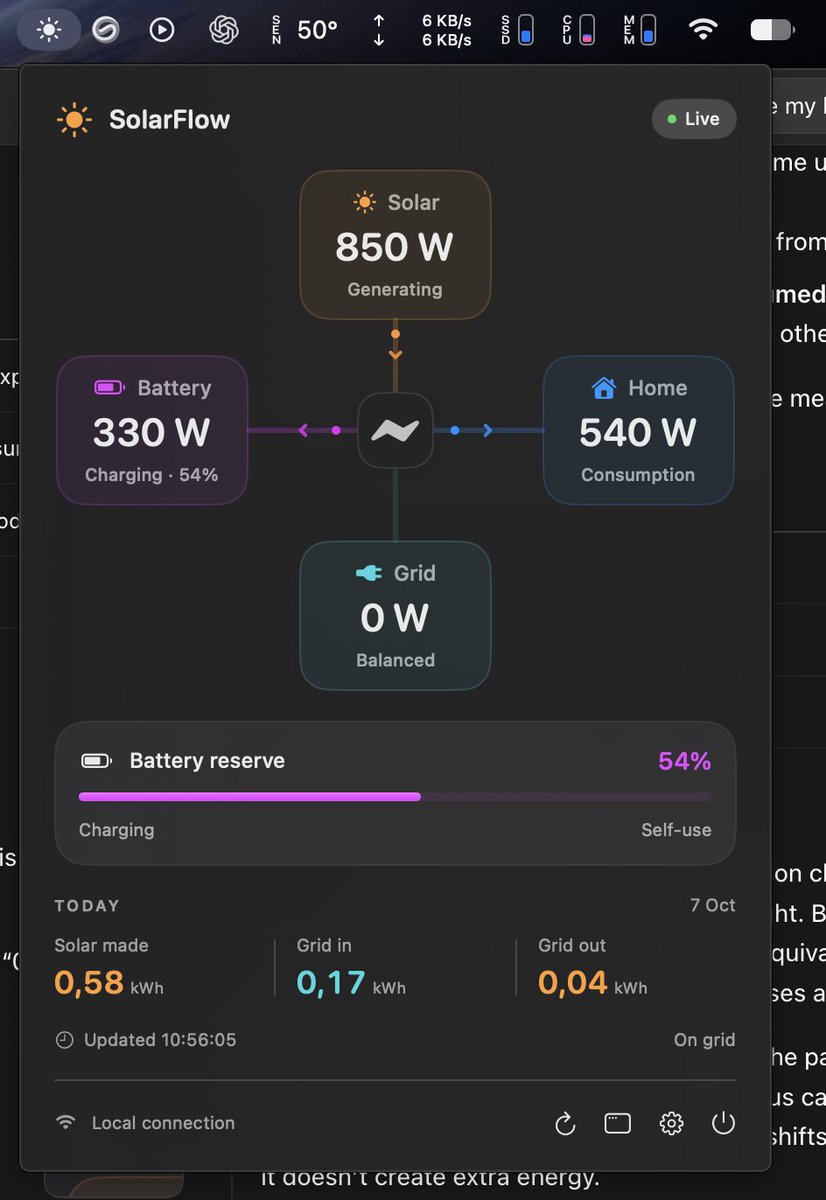Open the window view icon in the footer
This screenshot has width=826, height=1200.
618,1124
